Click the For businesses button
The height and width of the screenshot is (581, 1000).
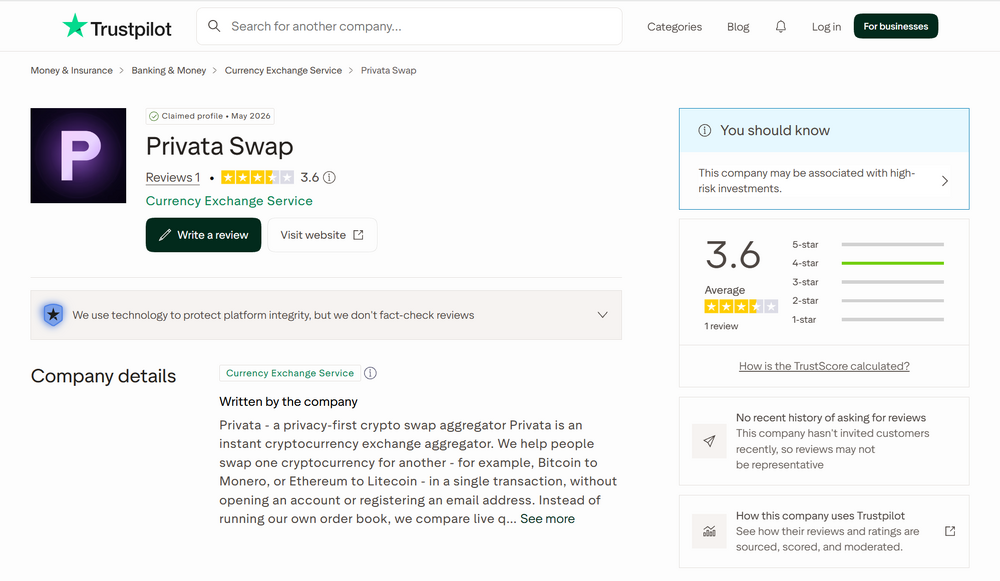(x=895, y=26)
